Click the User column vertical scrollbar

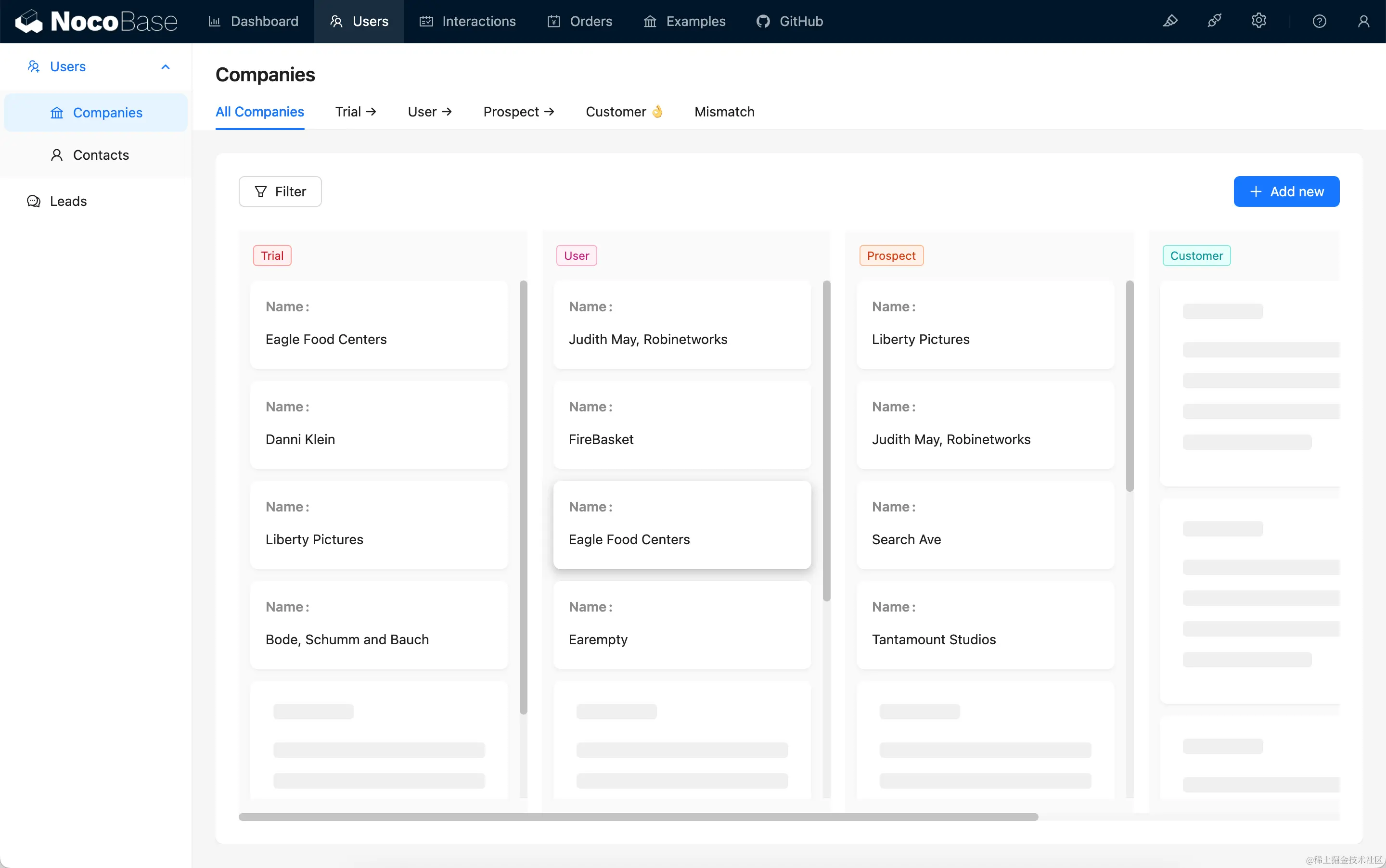pos(827,440)
